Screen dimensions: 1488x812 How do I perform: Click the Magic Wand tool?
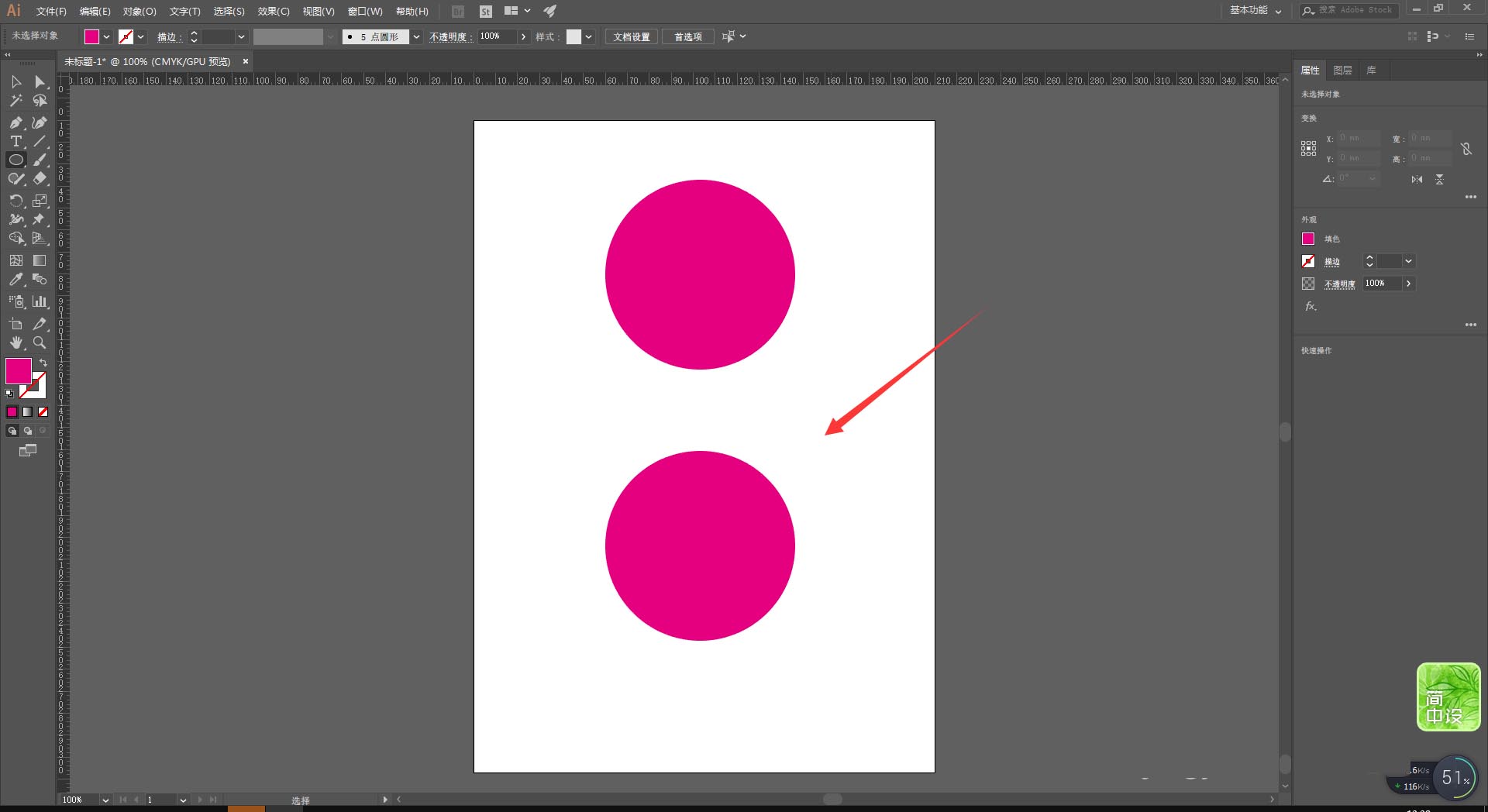pyautogui.click(x=15, y=101)
